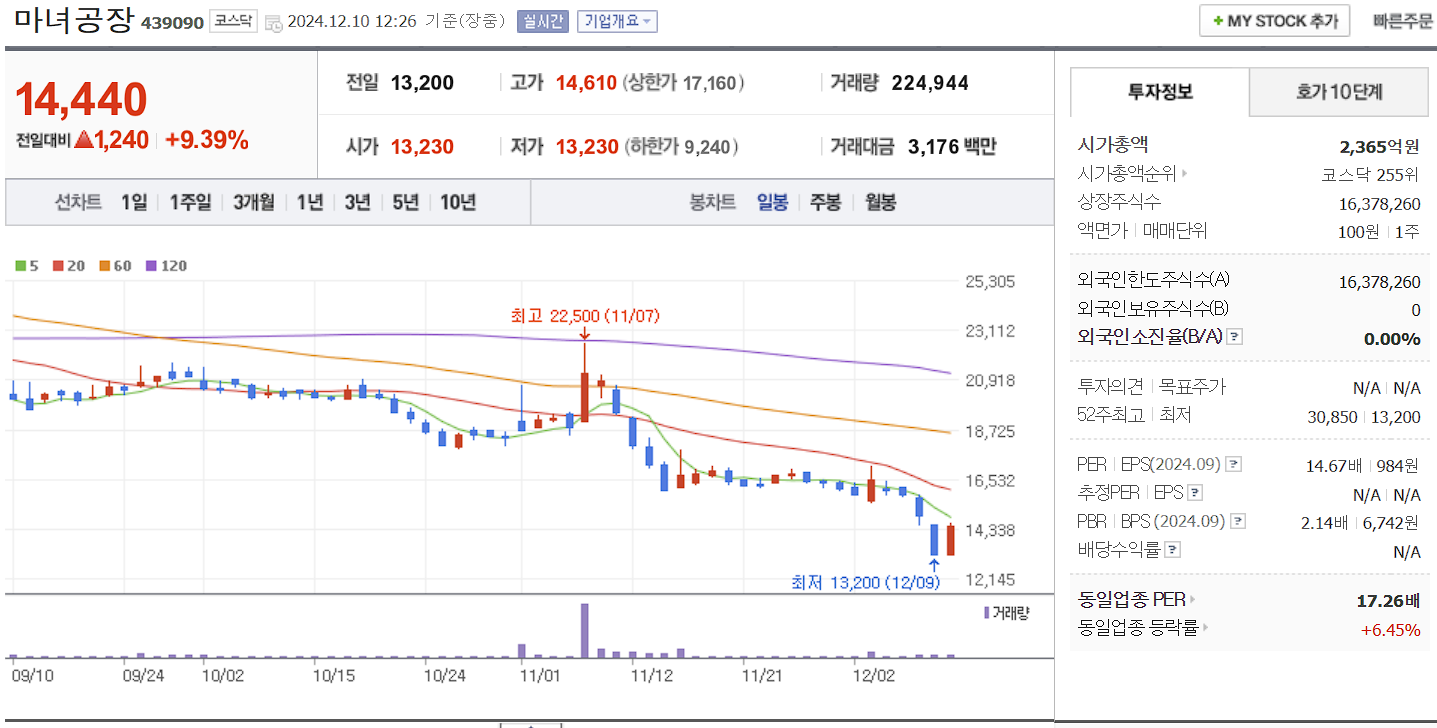Open the PBR BPS help tooltip icon
The width and height of the screenshot is (1437, 728).
pos(1238,520)
